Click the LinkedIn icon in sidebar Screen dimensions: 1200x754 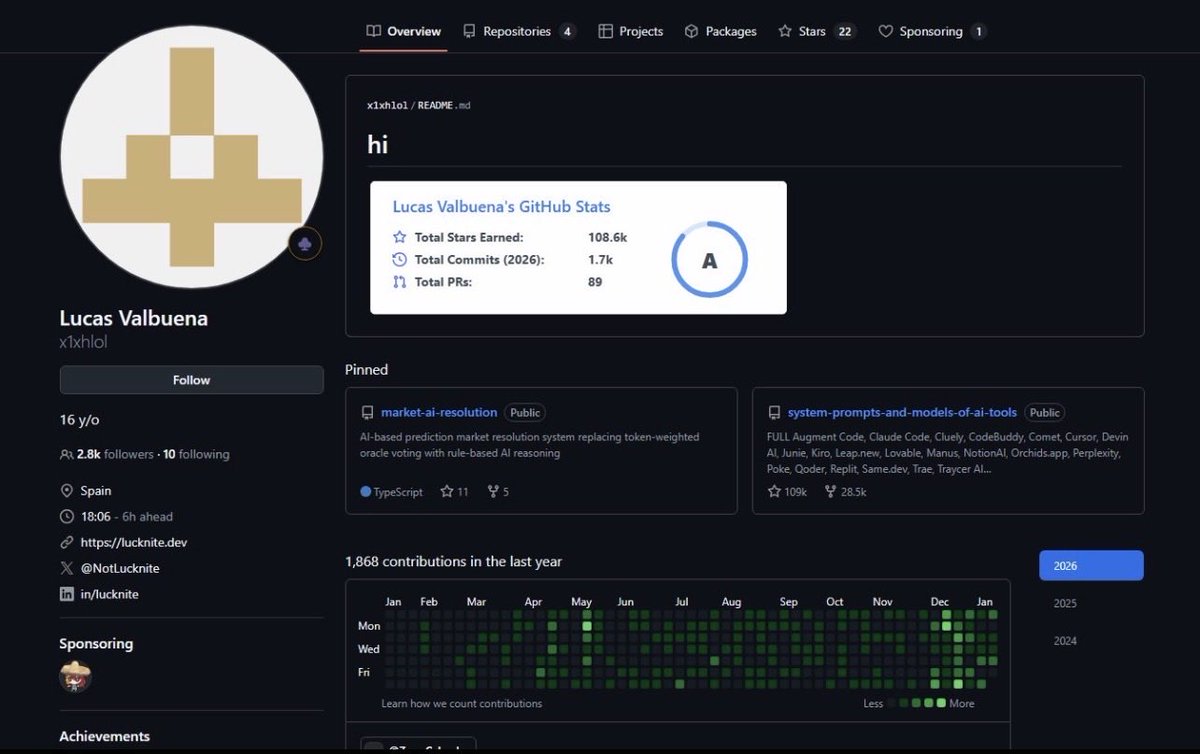click(67, 594)
